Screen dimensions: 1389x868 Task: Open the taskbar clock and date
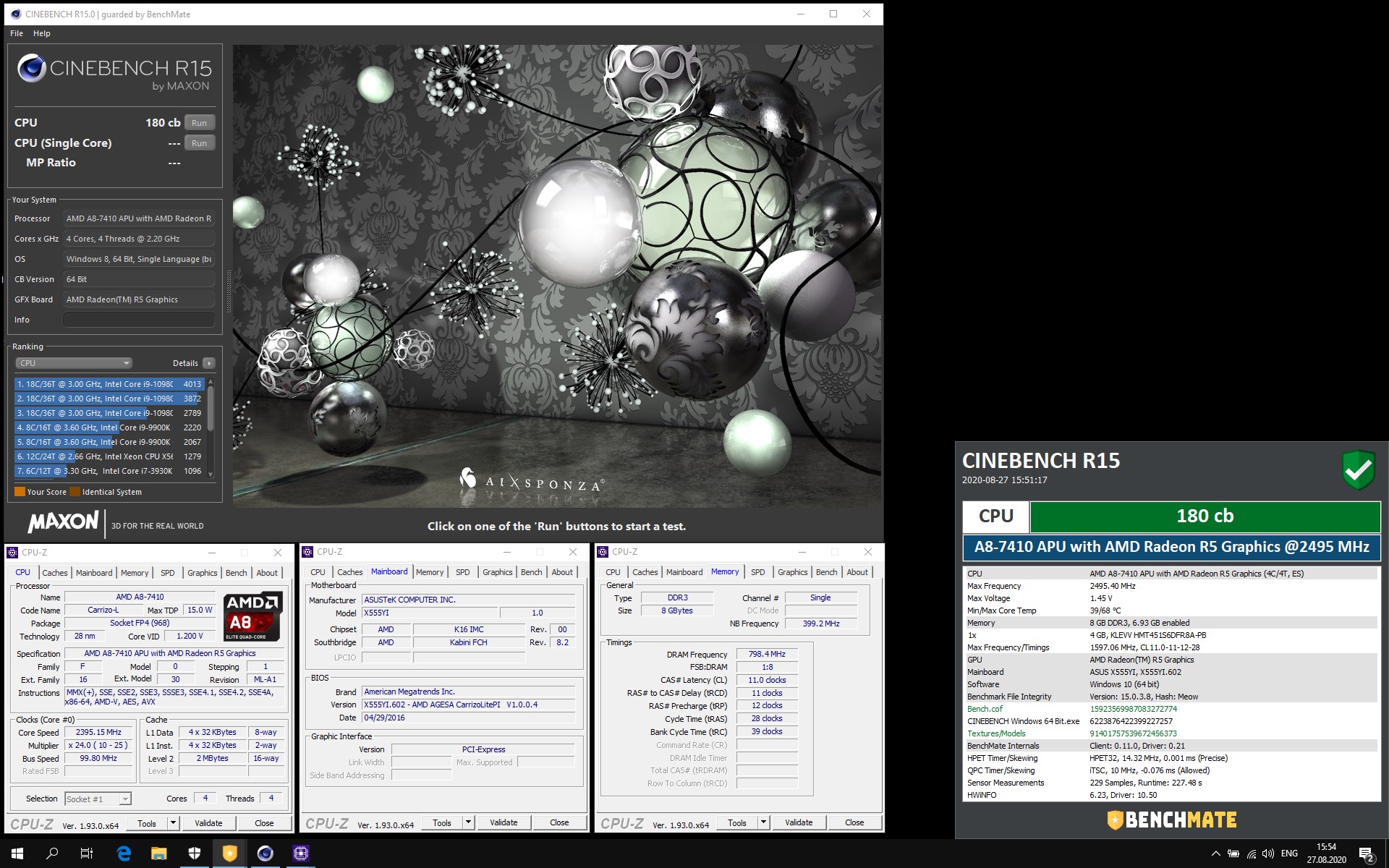[x=1326, y=854]
